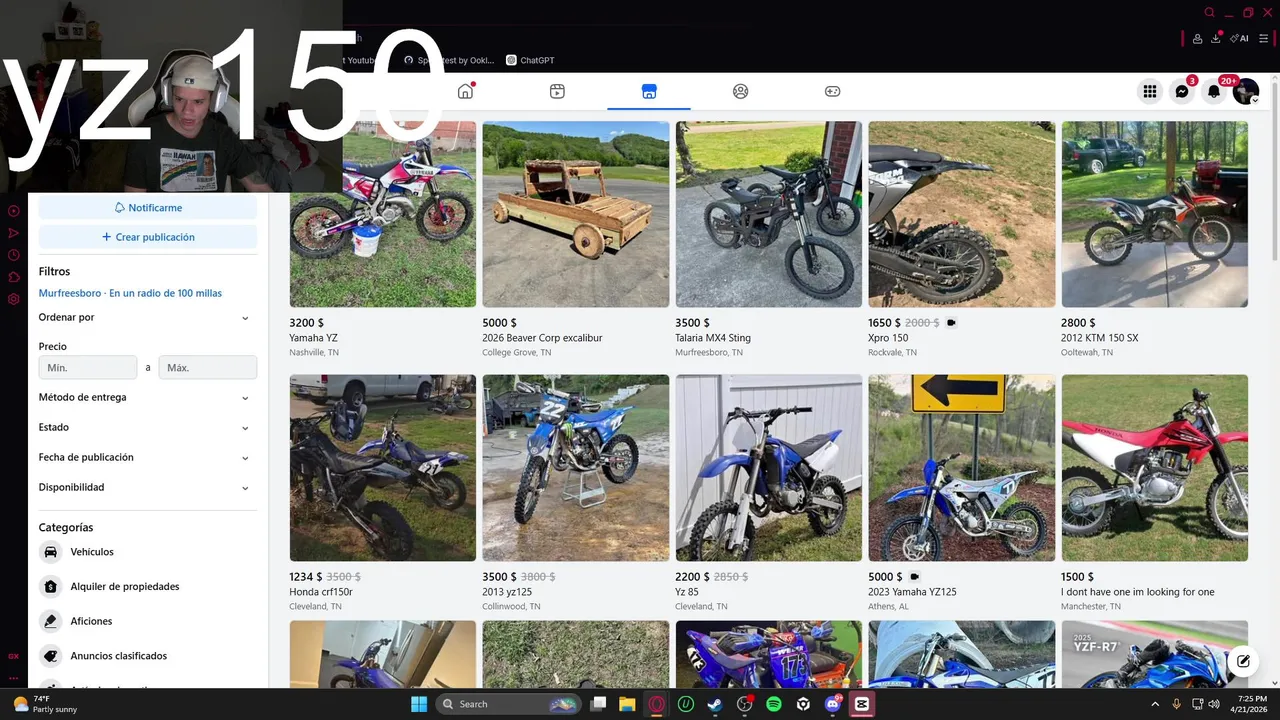The image size is (1280, 720).
Task: Open the Groups icon tab
Action: click(x=740, y=91)
